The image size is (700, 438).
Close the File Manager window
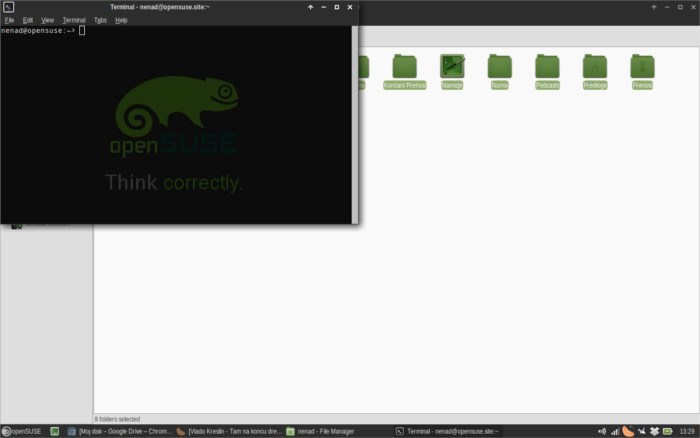pyautogui.click(x=693, y=7)
